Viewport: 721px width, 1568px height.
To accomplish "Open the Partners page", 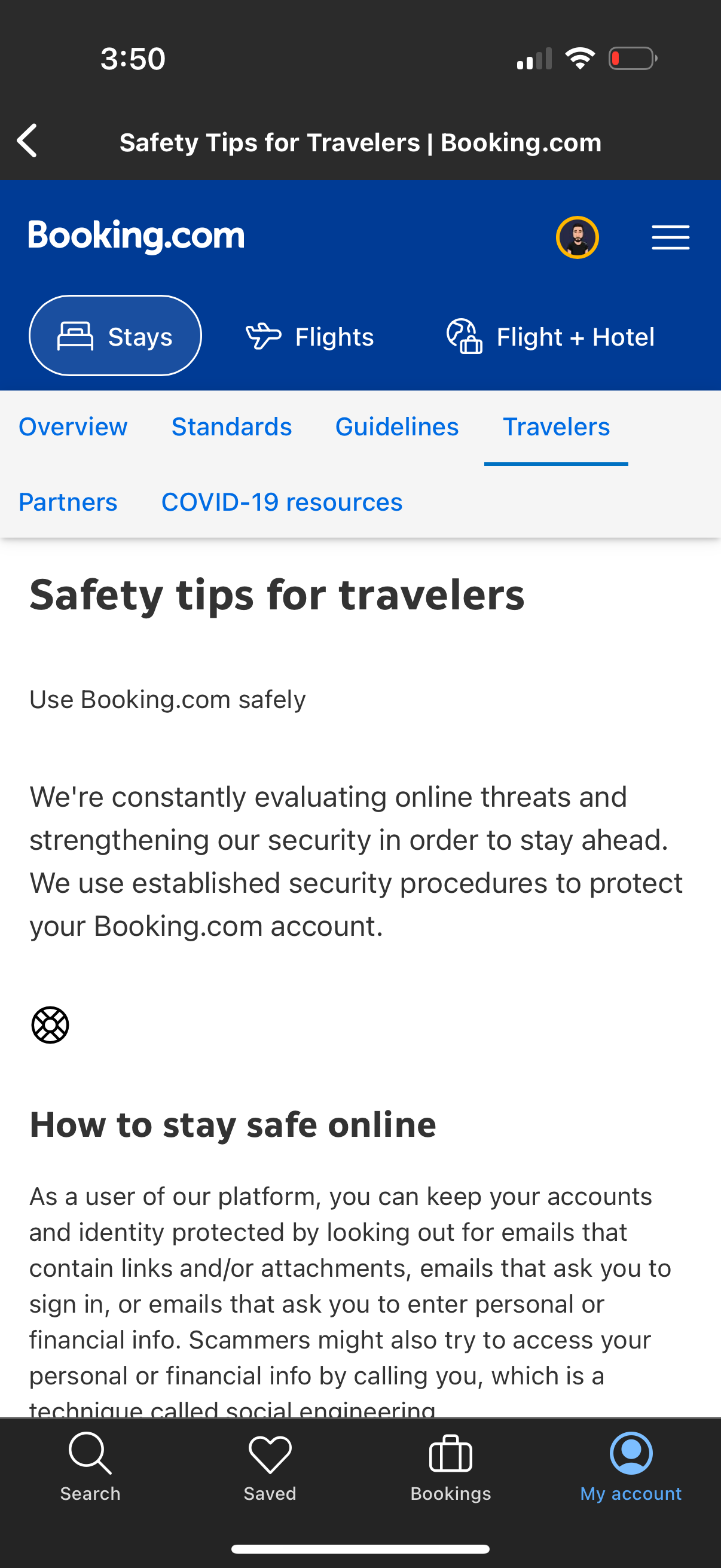I will tap(68, 502).
